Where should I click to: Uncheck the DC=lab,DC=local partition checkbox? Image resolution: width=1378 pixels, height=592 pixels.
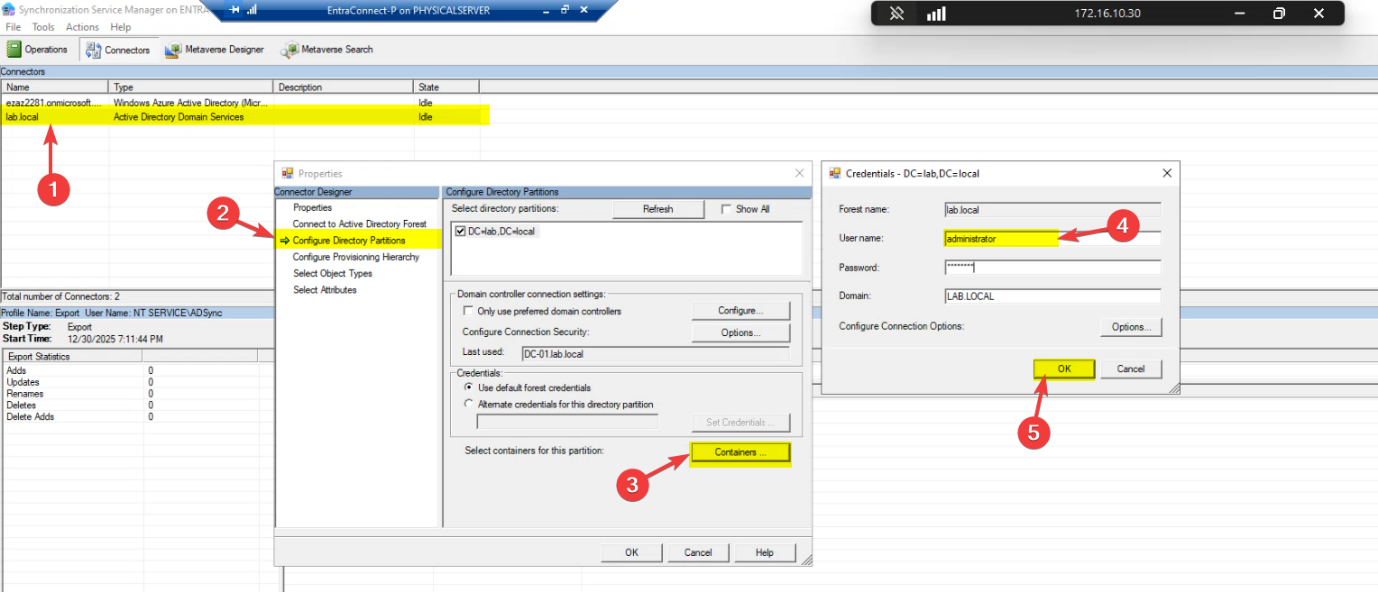tap(461, 231)
